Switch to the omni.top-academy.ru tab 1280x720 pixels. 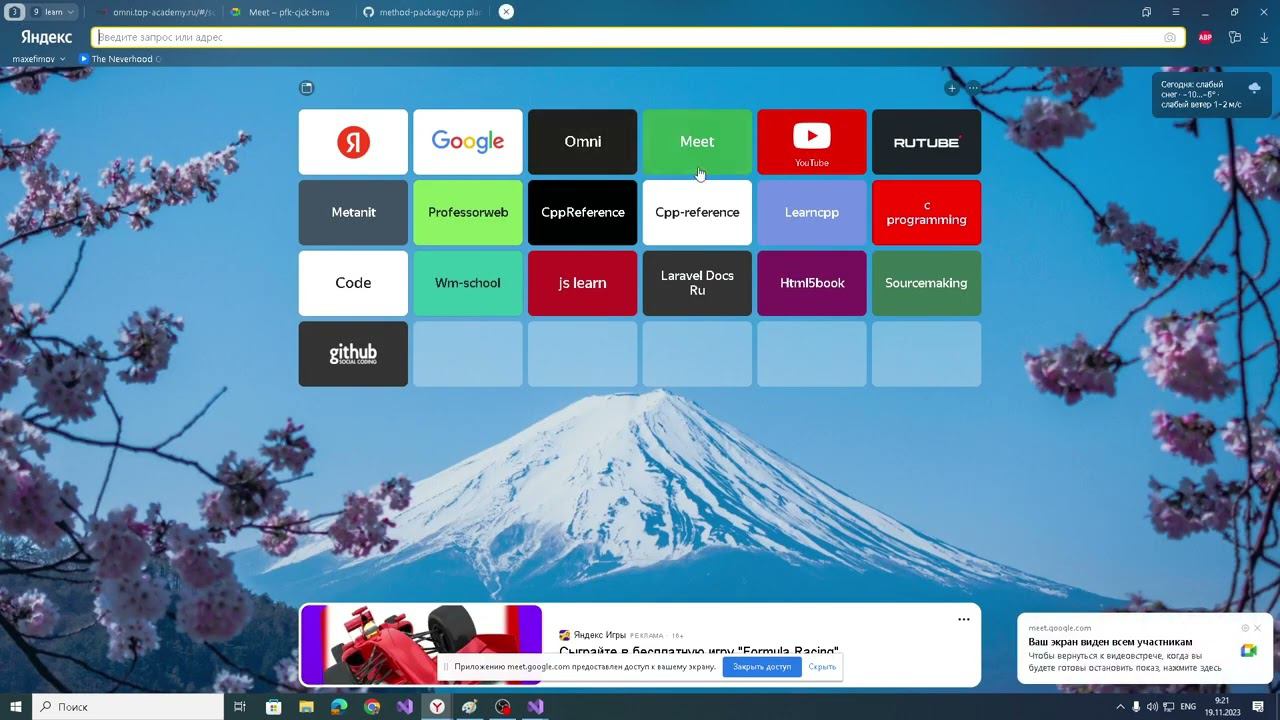pyautogui.click(x=156, y=12)
